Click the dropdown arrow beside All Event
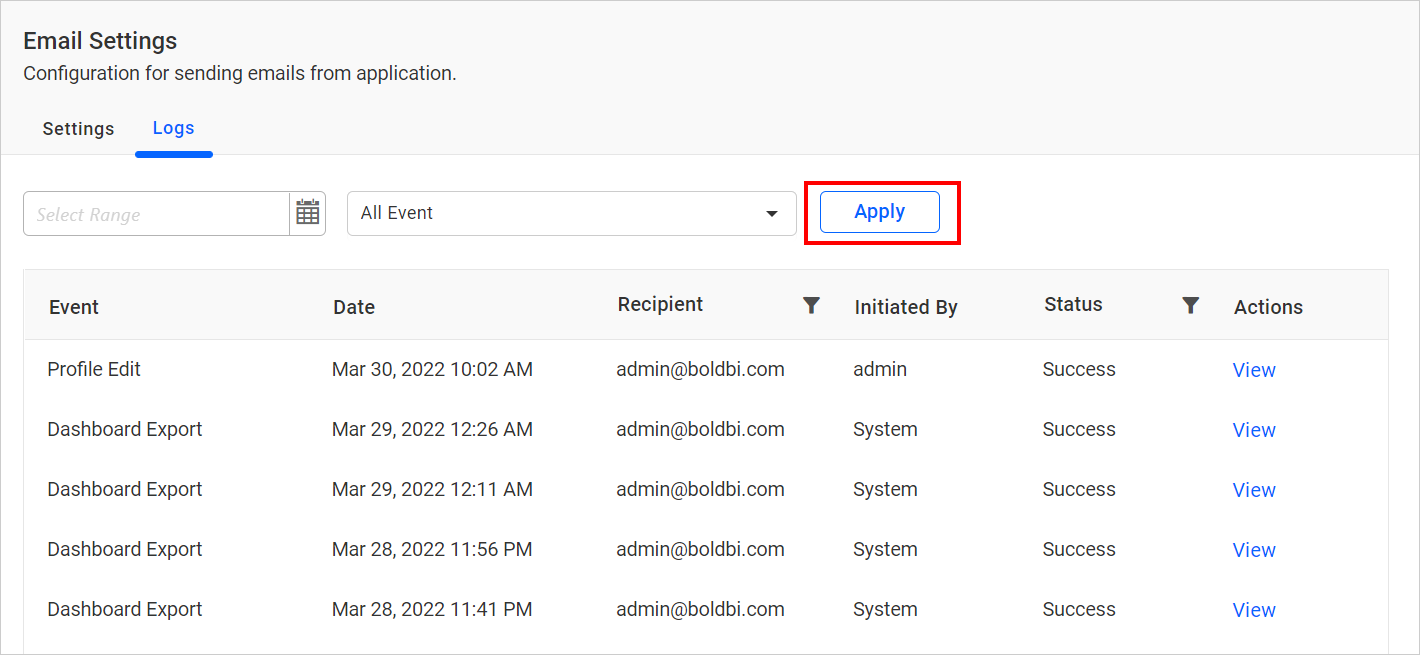This screenshot has width=1420, height=655. coord(771,213)
